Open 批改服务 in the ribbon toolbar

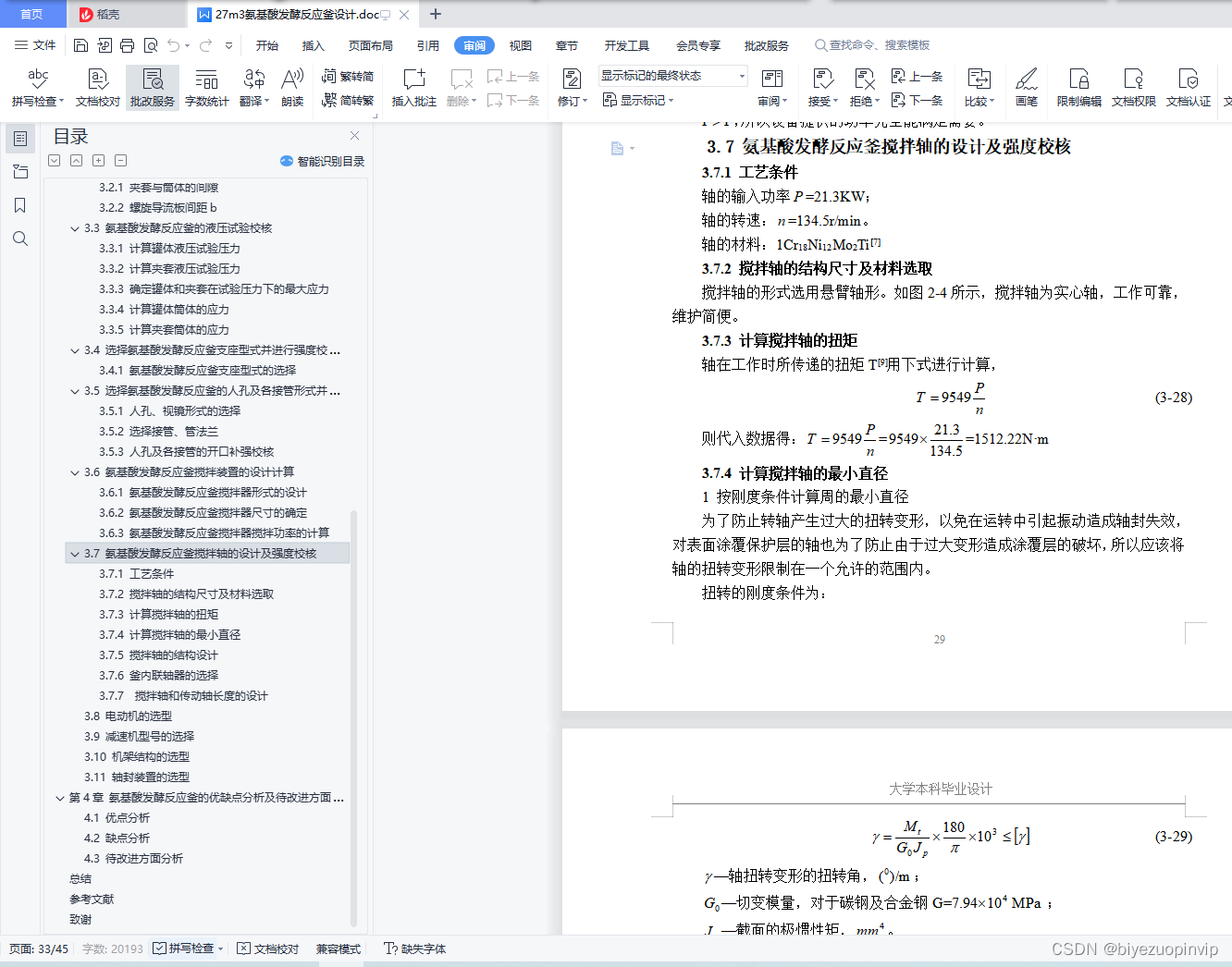[x=153, y=87]
